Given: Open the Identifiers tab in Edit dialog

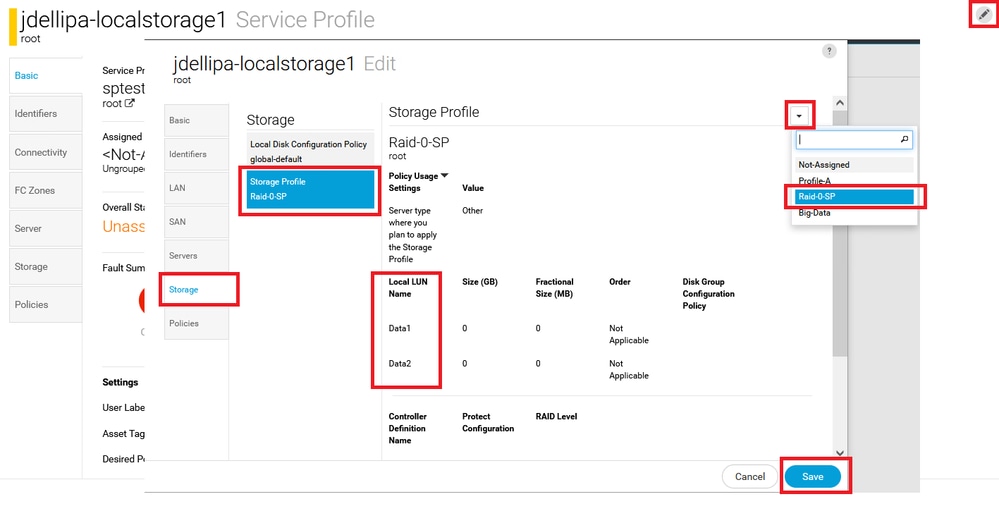Looking at the screenshot, I should point(196,154).
